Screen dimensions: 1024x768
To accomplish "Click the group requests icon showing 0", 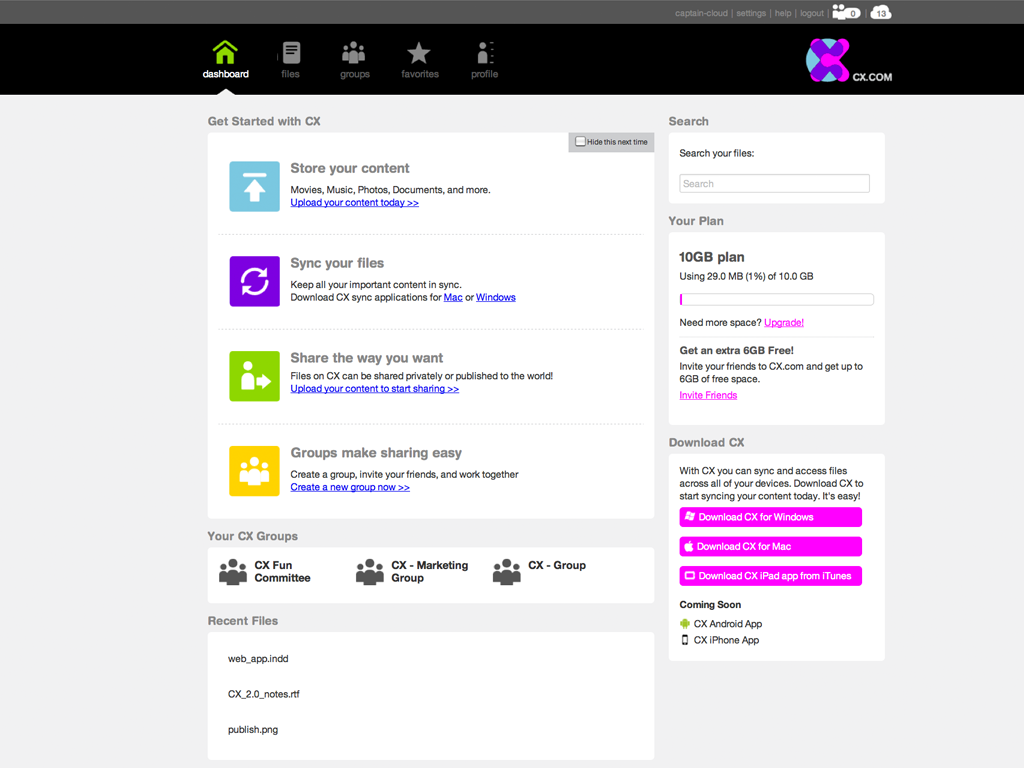I will tap(846, 13).
